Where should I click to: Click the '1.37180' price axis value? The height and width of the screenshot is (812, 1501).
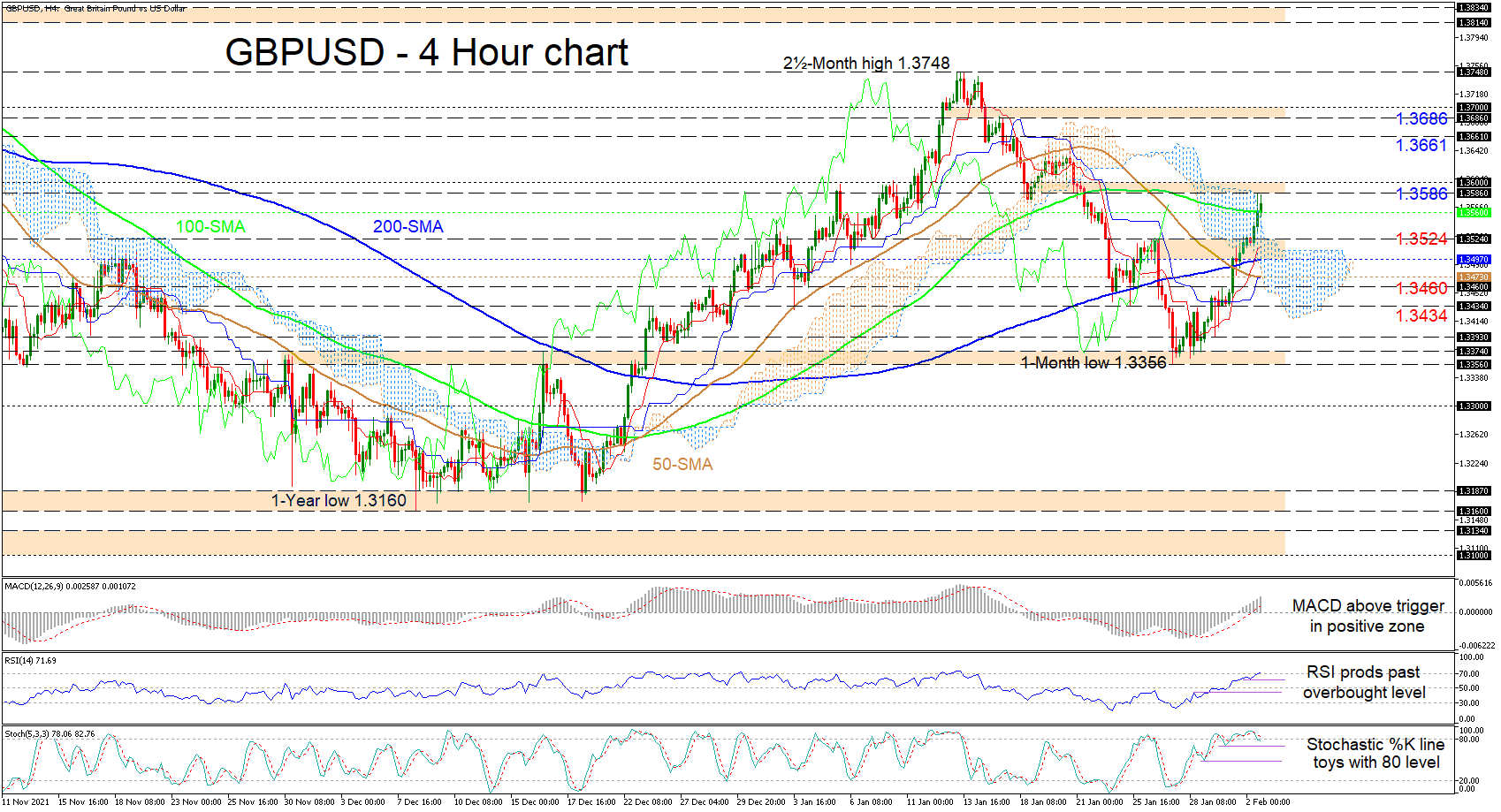1474,94
